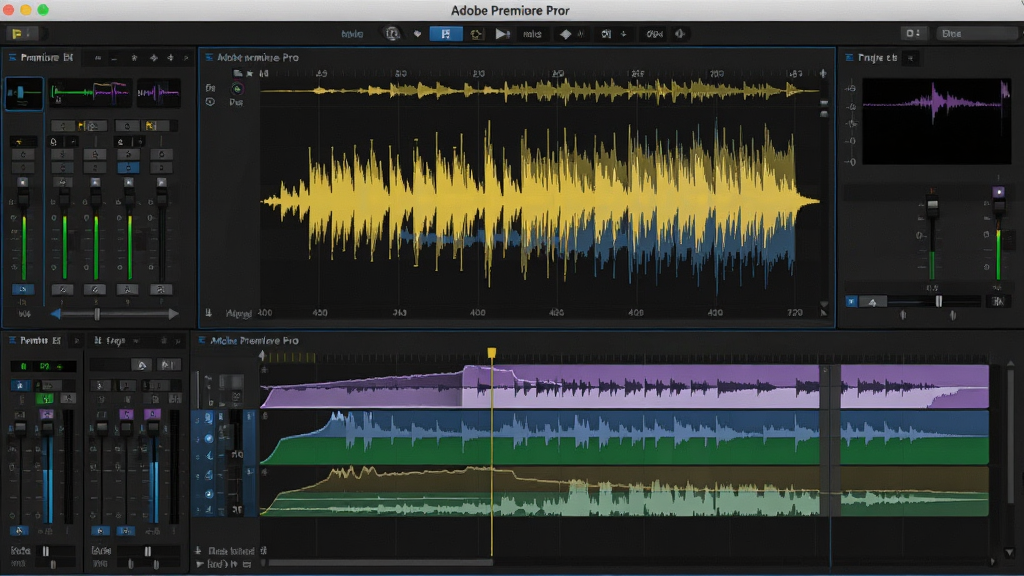Toggle the eye icon in waveform panel sidebar
The width and height of the screenshot is (1024, 576).
(x=210, y=102)
